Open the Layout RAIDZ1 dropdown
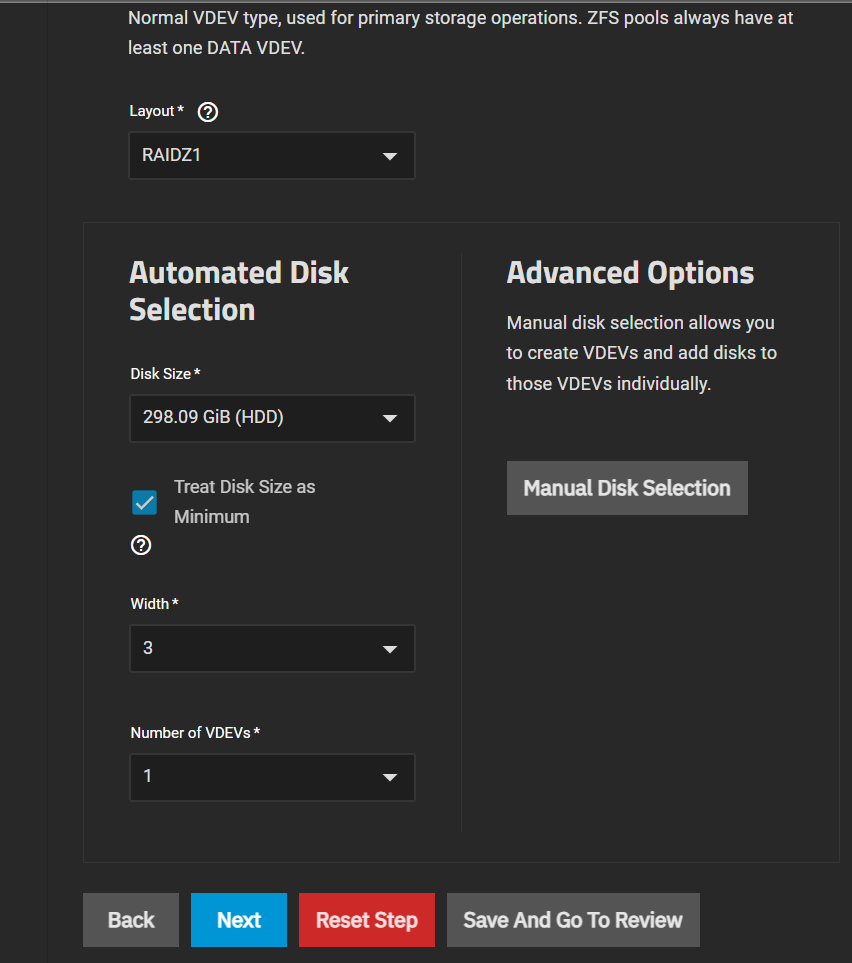 point(272,155)
